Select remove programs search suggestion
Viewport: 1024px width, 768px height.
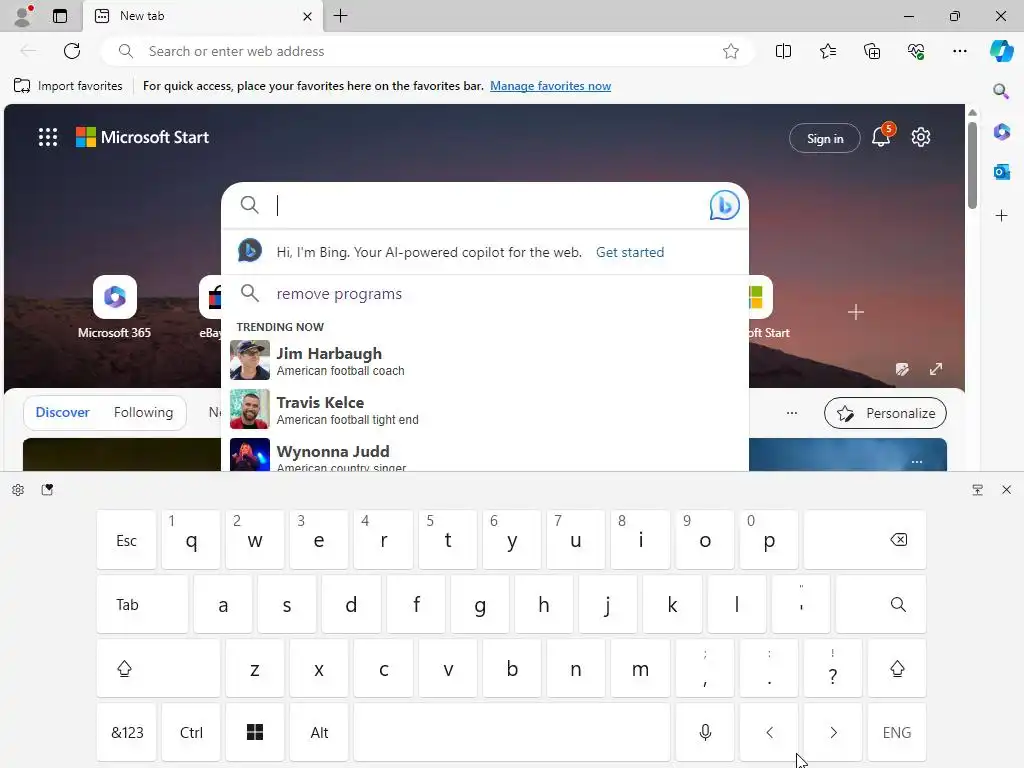(485, 294)
